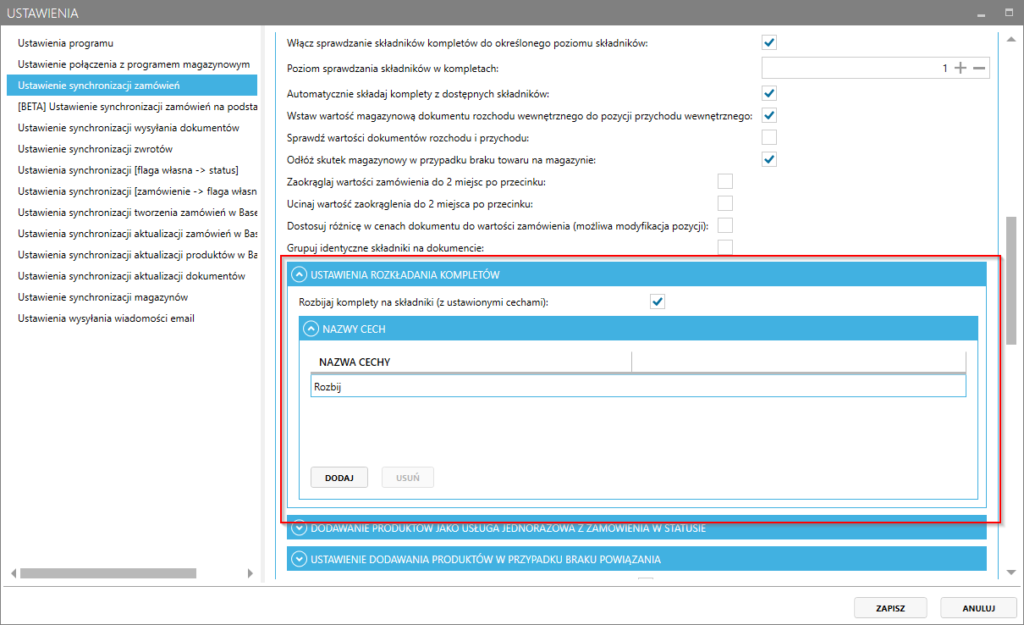Expand Ustawienie dodawania produktów w przypadku braku powiązania

[x=298, y=559]
